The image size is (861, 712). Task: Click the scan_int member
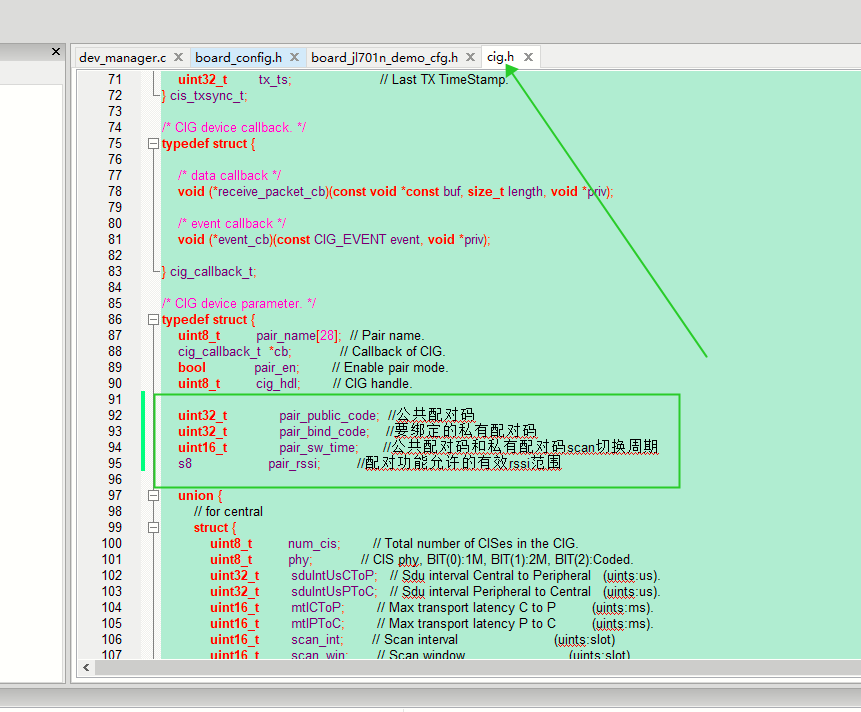(x=317, y=640)
